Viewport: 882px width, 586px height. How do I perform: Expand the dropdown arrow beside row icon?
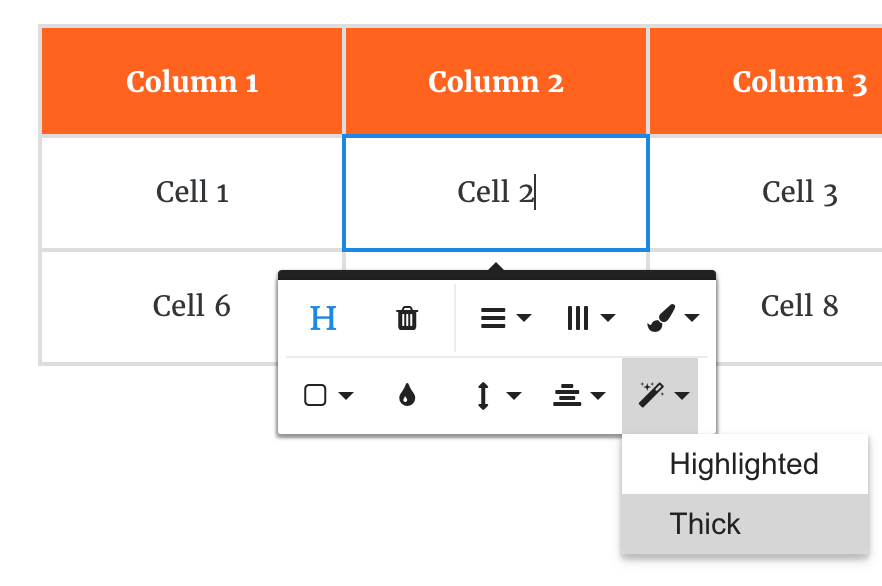(x=524, y=319)
